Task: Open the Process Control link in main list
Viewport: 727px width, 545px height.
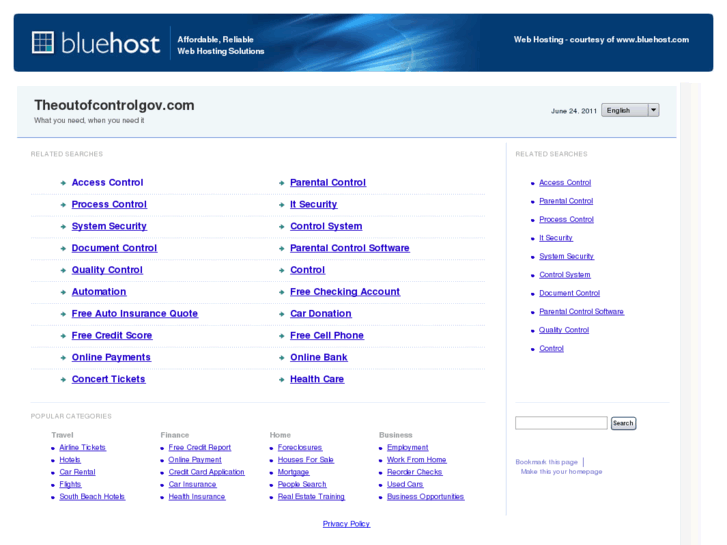Action: pos(109,205)
